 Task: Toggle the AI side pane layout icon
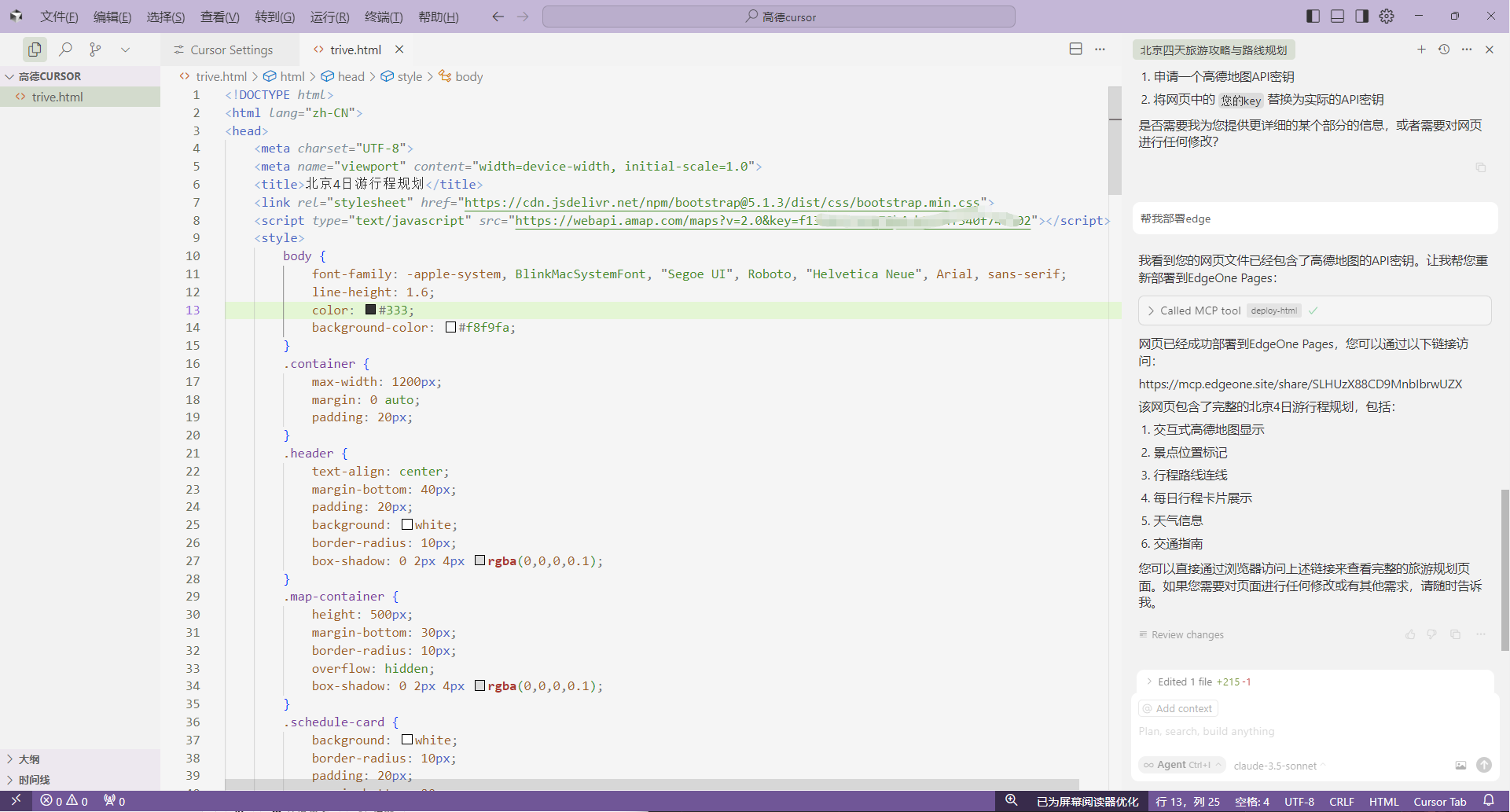pyautogui.click(x=1361, y=17)
